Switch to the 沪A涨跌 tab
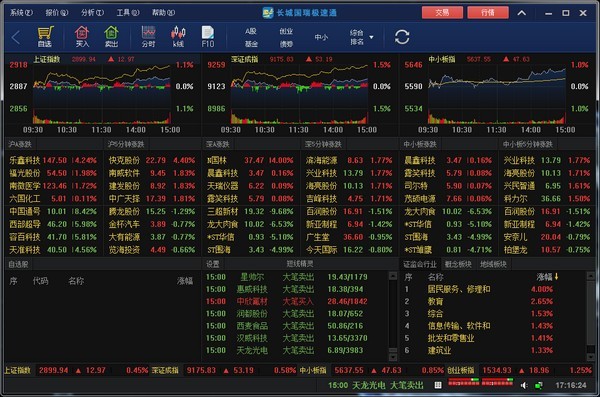This screenshot has height=397, width=600. (x=20, y=144)
